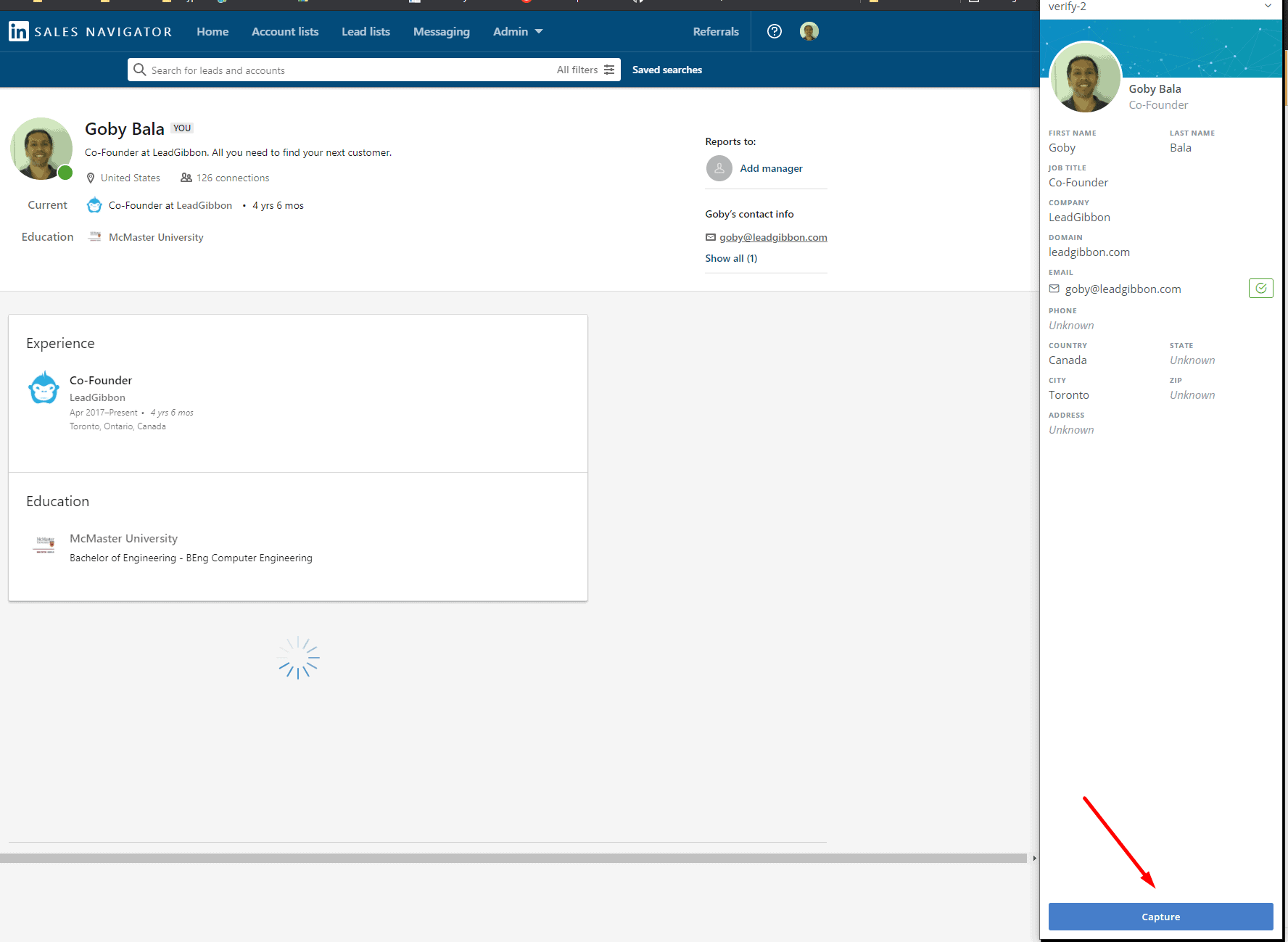Screen dimensions: 1288x942
Task: Click your profile avatar in the navigation bar
Action: click(x=808, y=31)
